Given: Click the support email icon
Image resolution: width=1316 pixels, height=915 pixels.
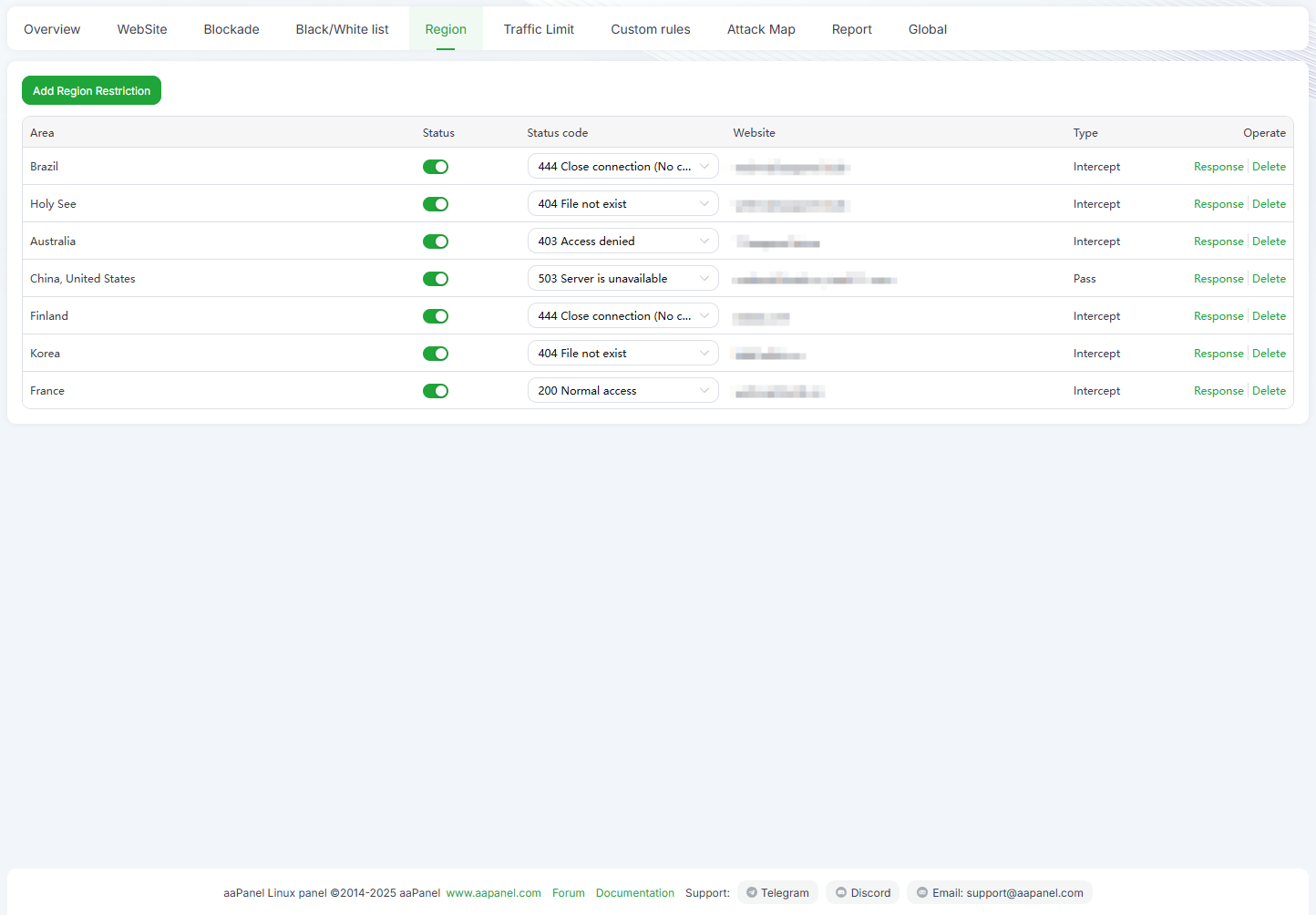Looking at the screenshot, I should pyautogui.click(x=922, y=893).
